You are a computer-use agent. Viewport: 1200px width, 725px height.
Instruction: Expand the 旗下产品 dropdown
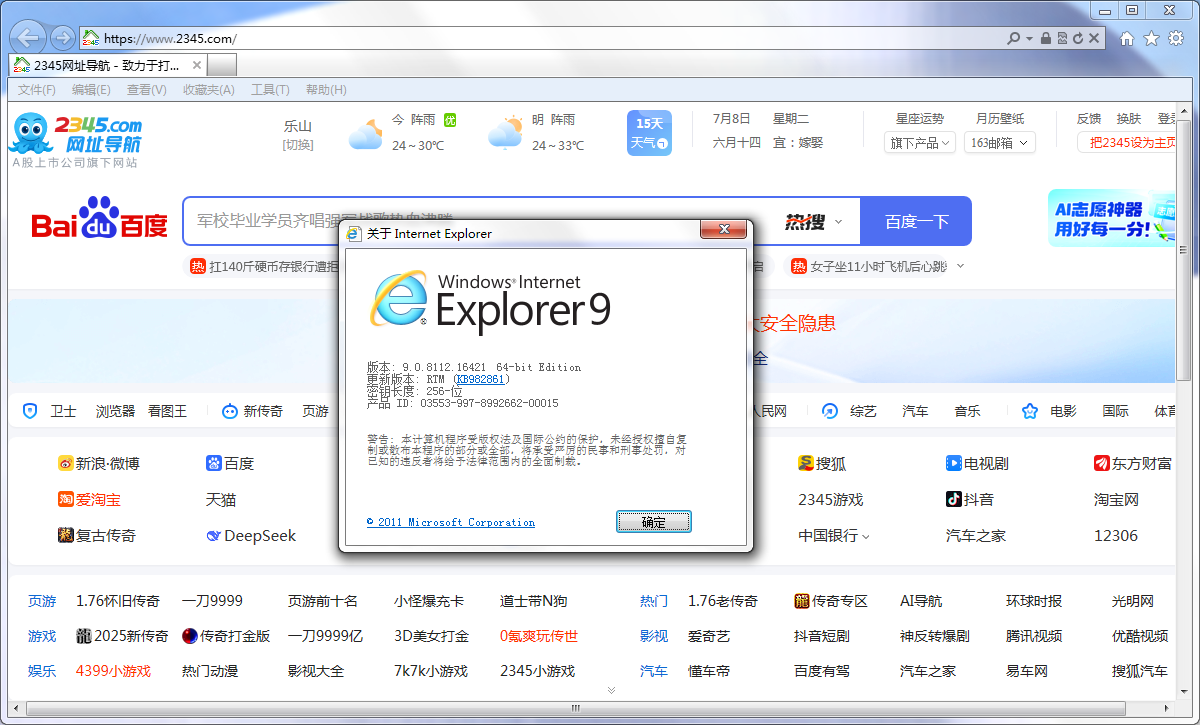(x=921, y=143)
